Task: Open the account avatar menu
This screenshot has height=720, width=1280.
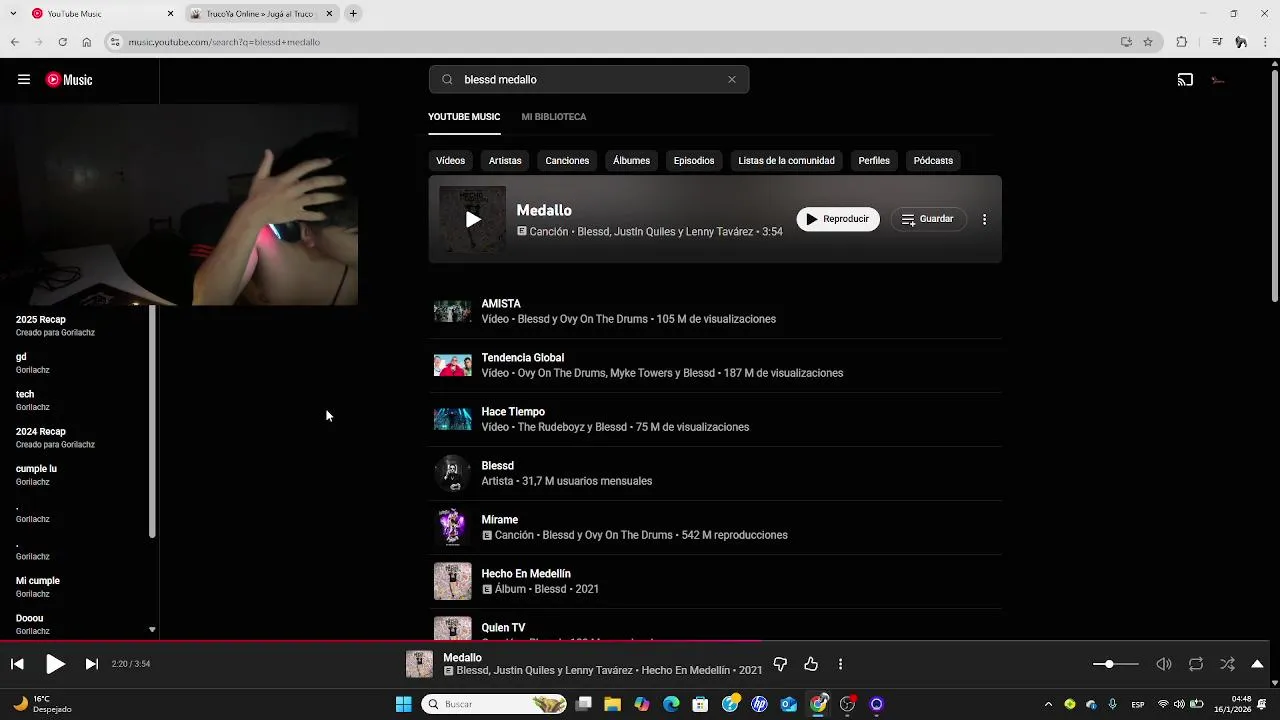Action: tap(1218, 80)
